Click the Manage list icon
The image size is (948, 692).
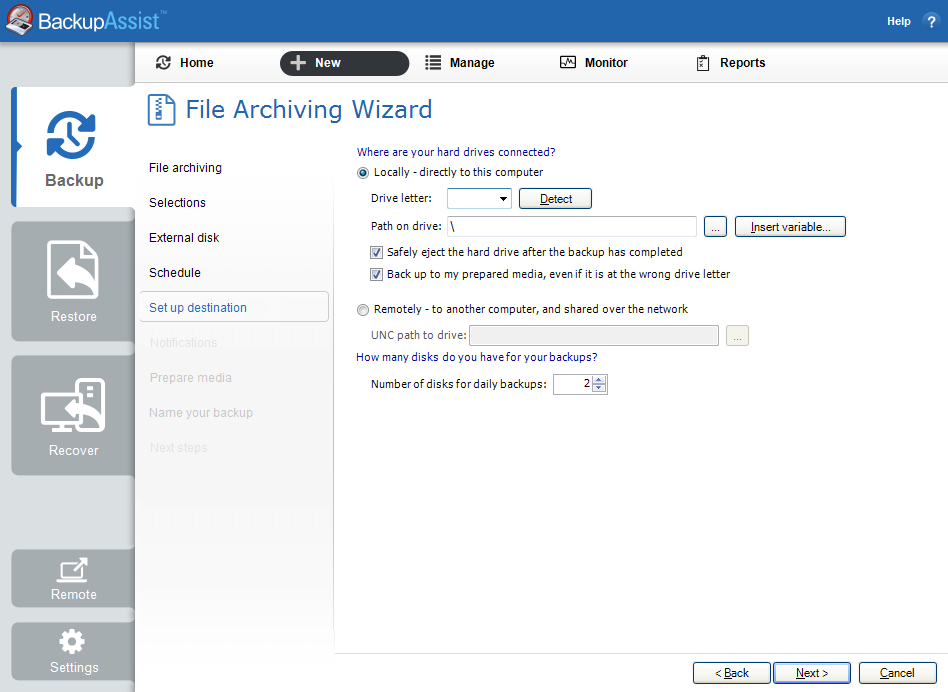click(433, 63)
